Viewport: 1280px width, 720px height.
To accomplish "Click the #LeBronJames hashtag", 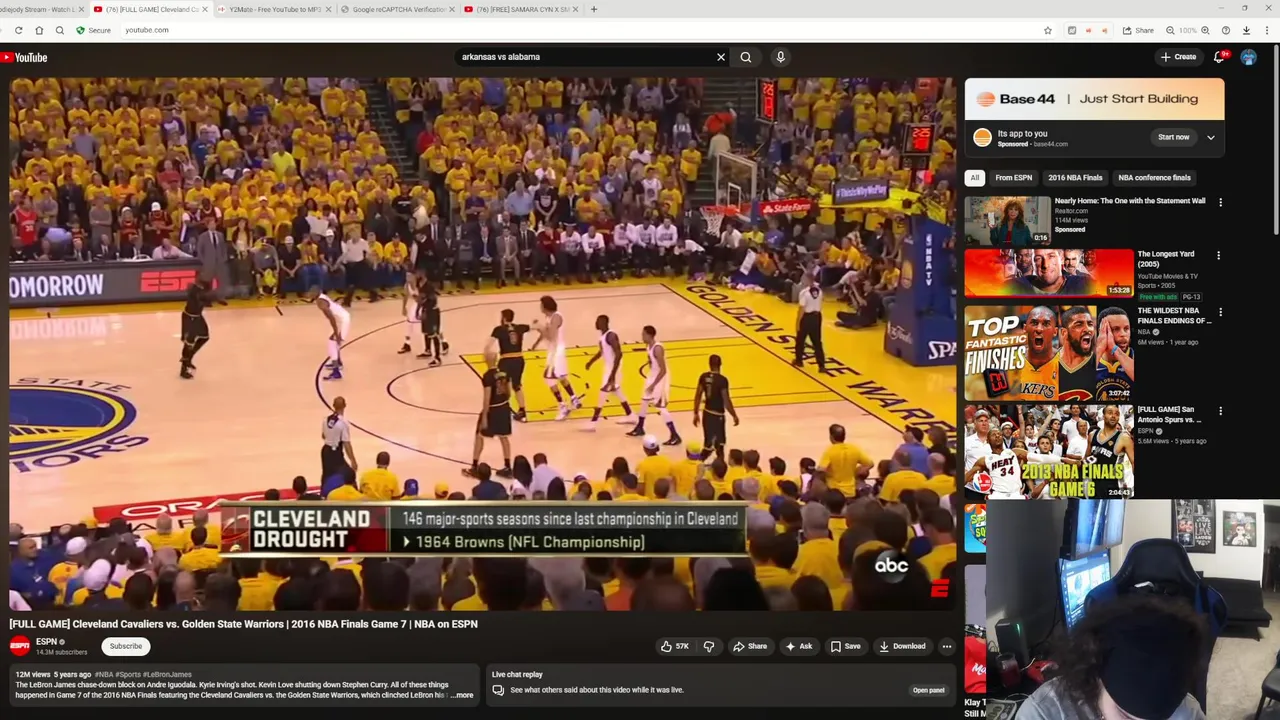I will coord(167,675).
